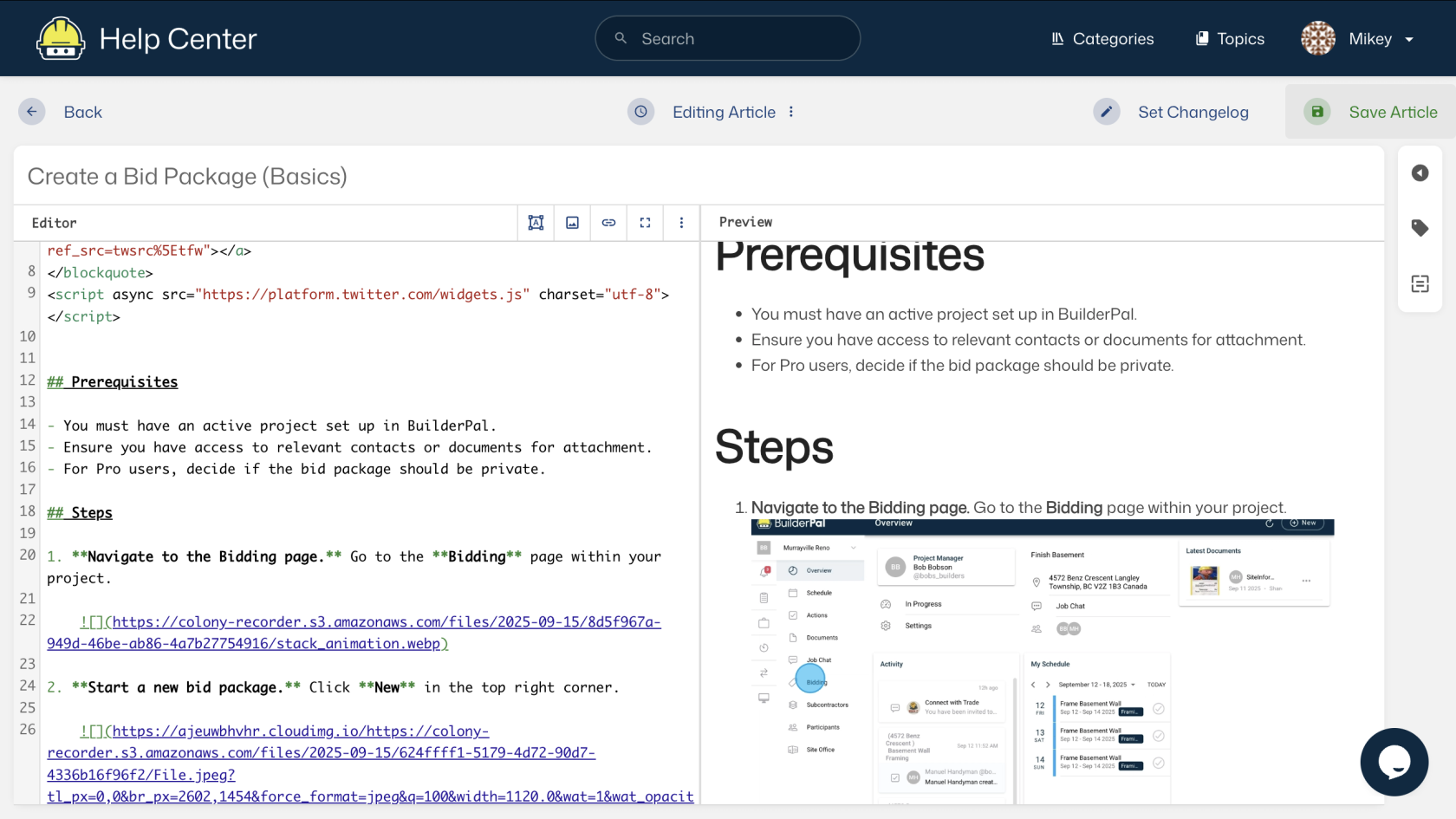Open editor toolbar more options menu

click(681, 223)
